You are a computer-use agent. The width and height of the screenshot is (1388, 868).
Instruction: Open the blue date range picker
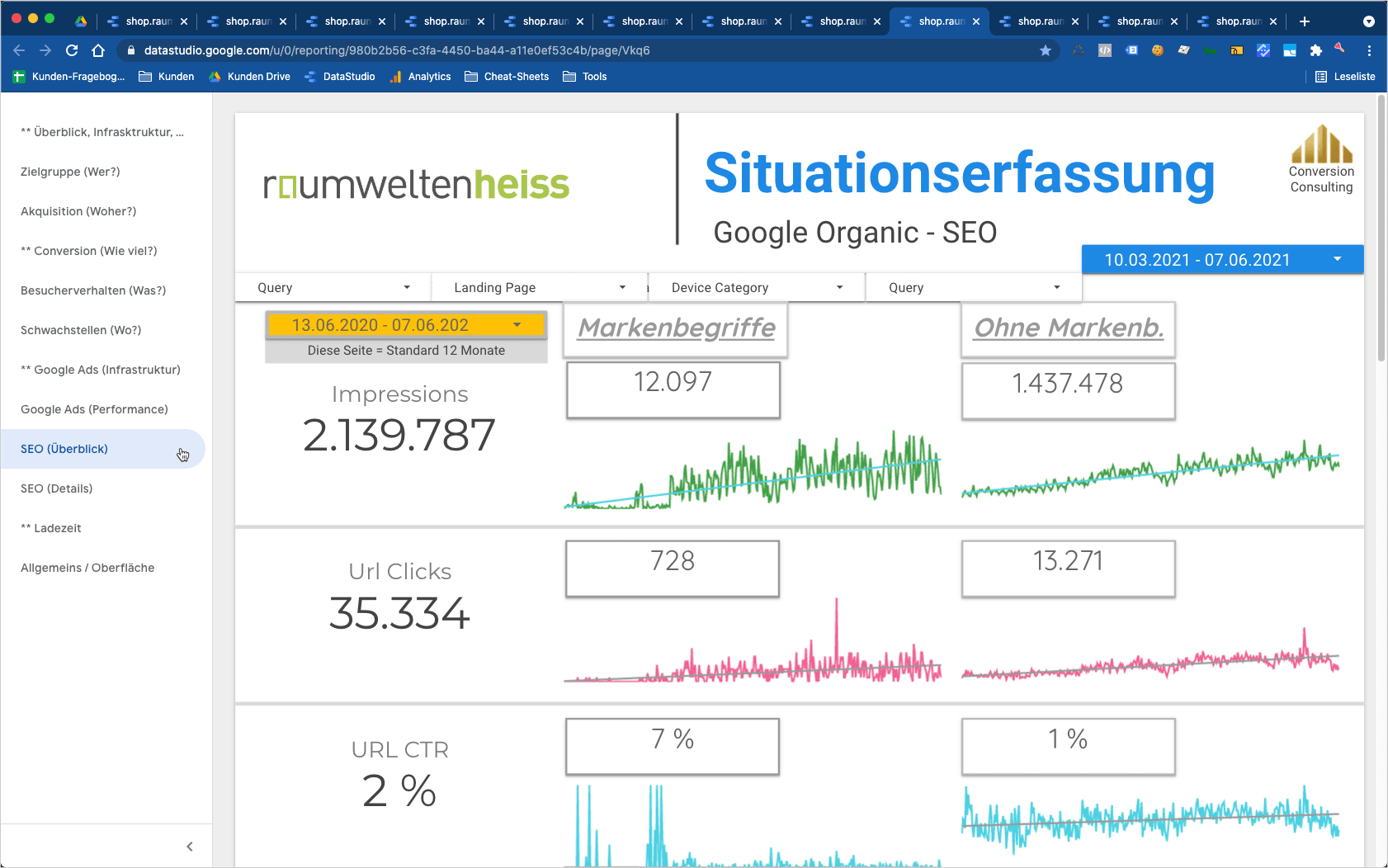[1222, 260]
